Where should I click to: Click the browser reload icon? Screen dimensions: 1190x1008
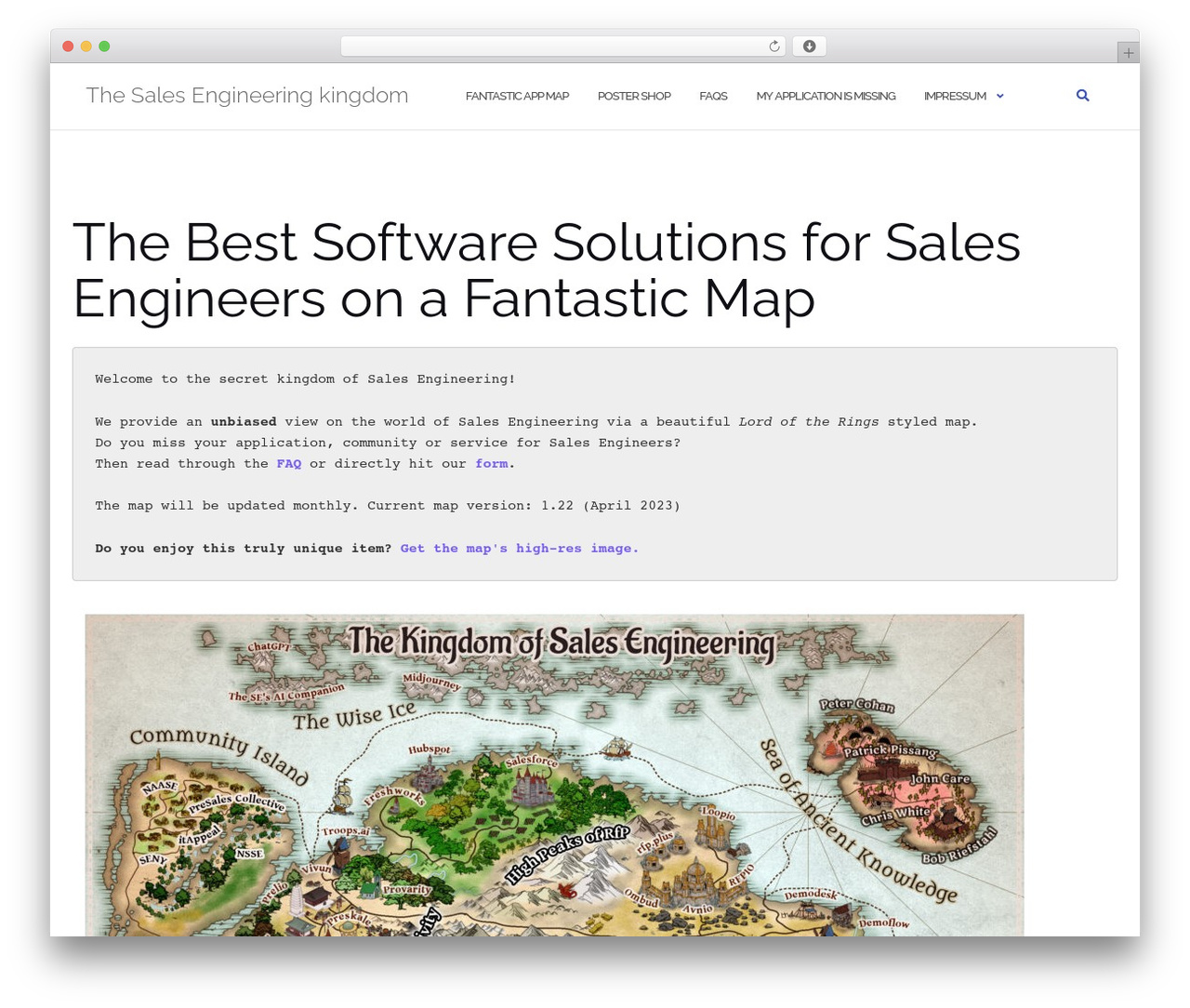774,46
